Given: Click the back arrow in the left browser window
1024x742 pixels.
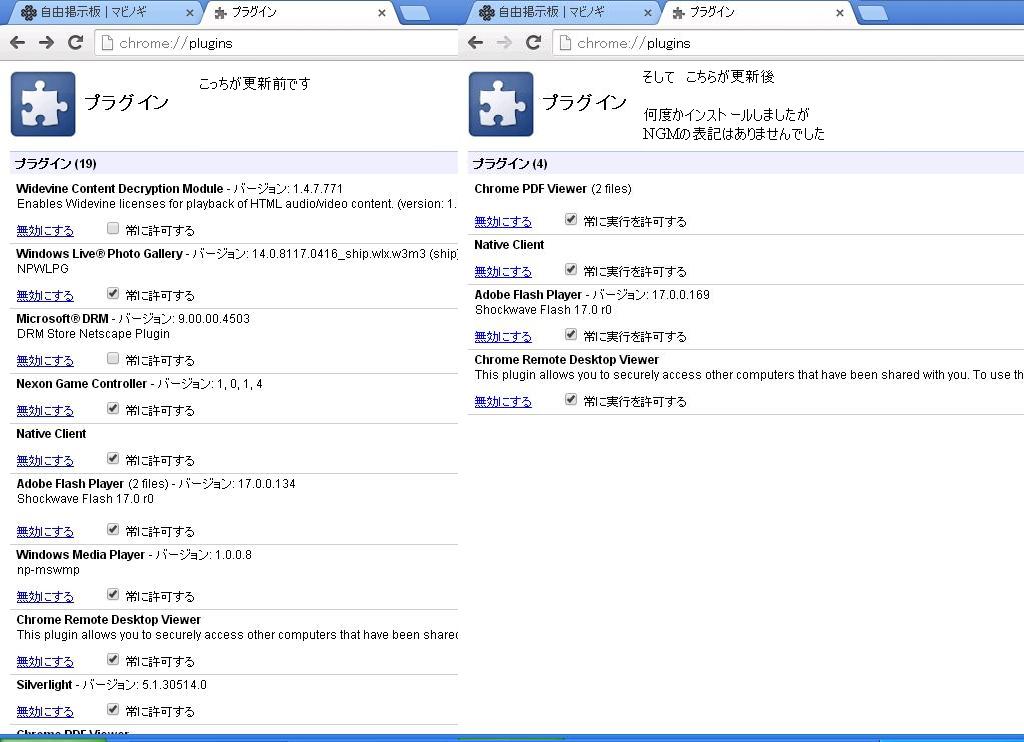Looking at the screenshot, I should click(17, 42).
